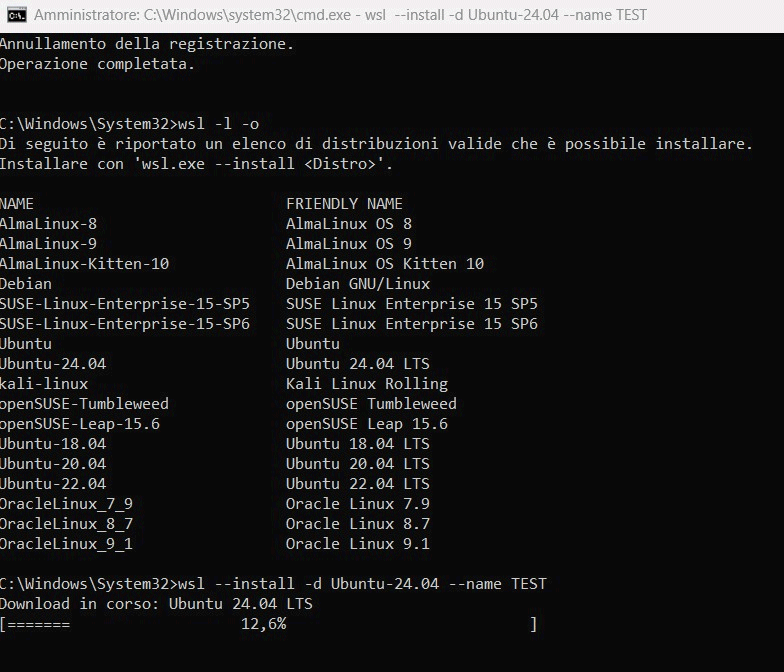Click the 12,6% progress percentage
Viewport: 784px width, 672px height.
263,624
